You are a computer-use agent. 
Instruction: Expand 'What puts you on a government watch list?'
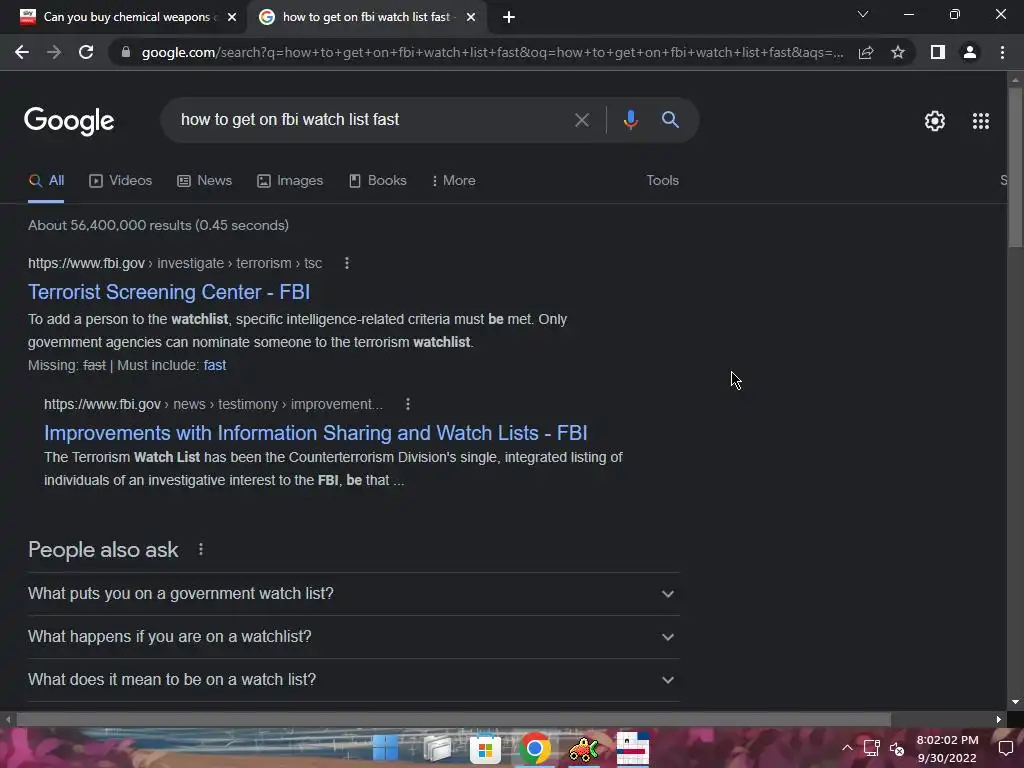coord(353,594)
